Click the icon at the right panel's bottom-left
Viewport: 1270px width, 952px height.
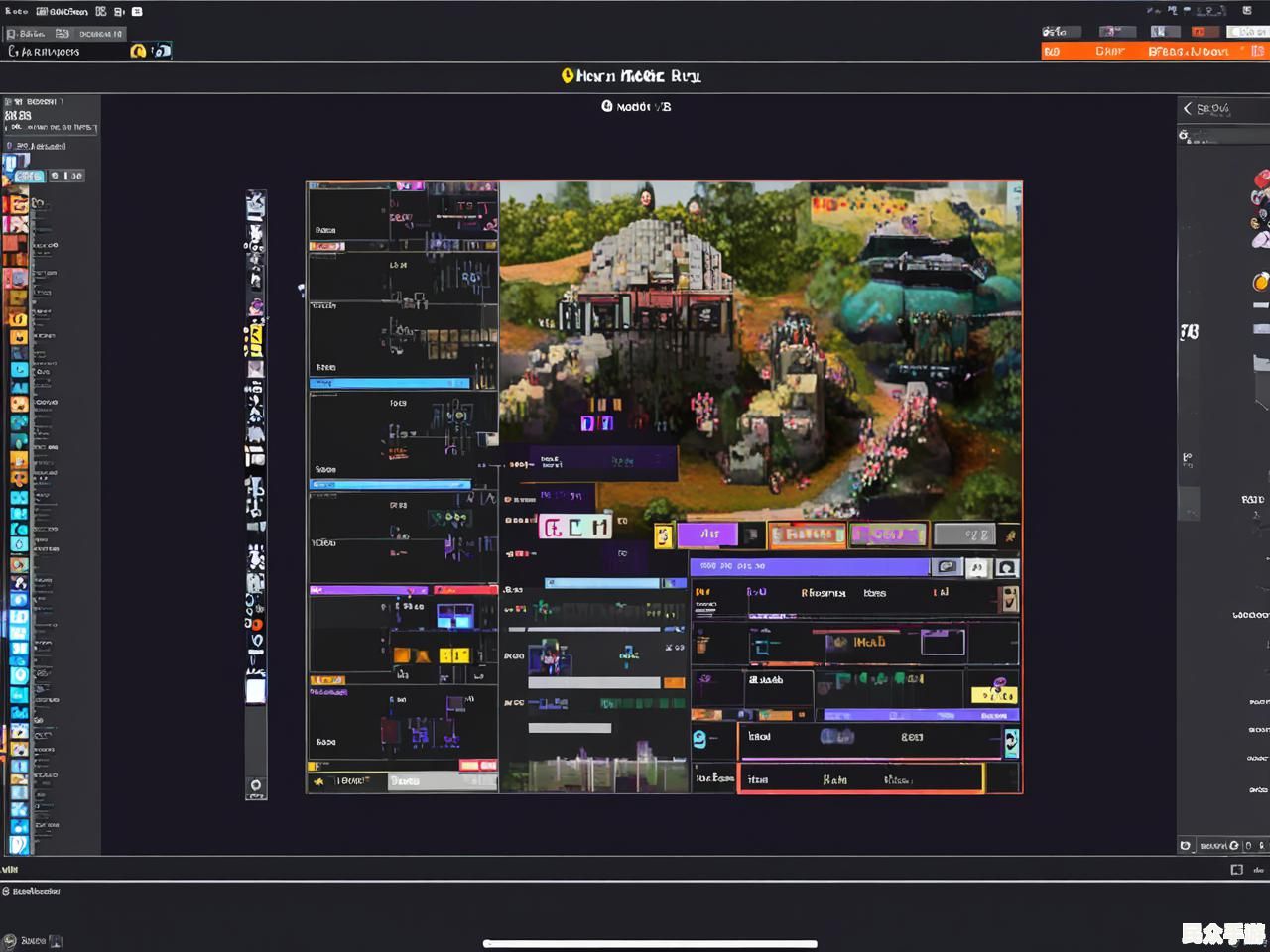click(1185, 845)
